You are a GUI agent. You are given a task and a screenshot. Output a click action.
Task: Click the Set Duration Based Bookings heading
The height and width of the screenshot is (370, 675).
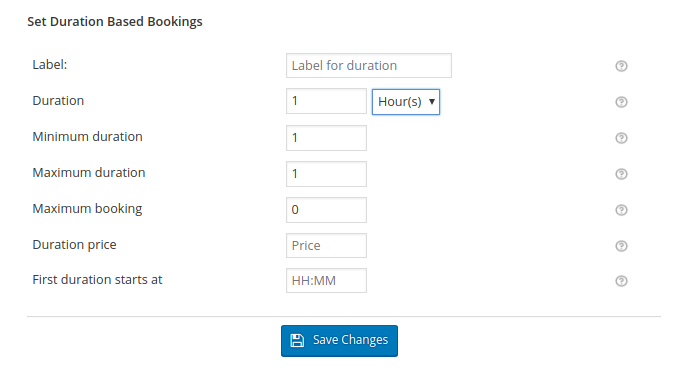pos(115,22)
